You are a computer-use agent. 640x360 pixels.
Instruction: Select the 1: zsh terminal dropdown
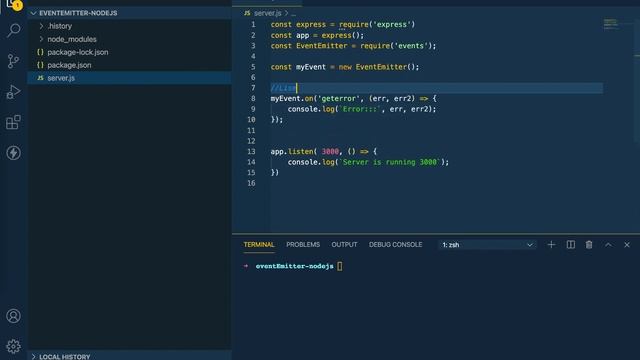click(x=487, y=245)
